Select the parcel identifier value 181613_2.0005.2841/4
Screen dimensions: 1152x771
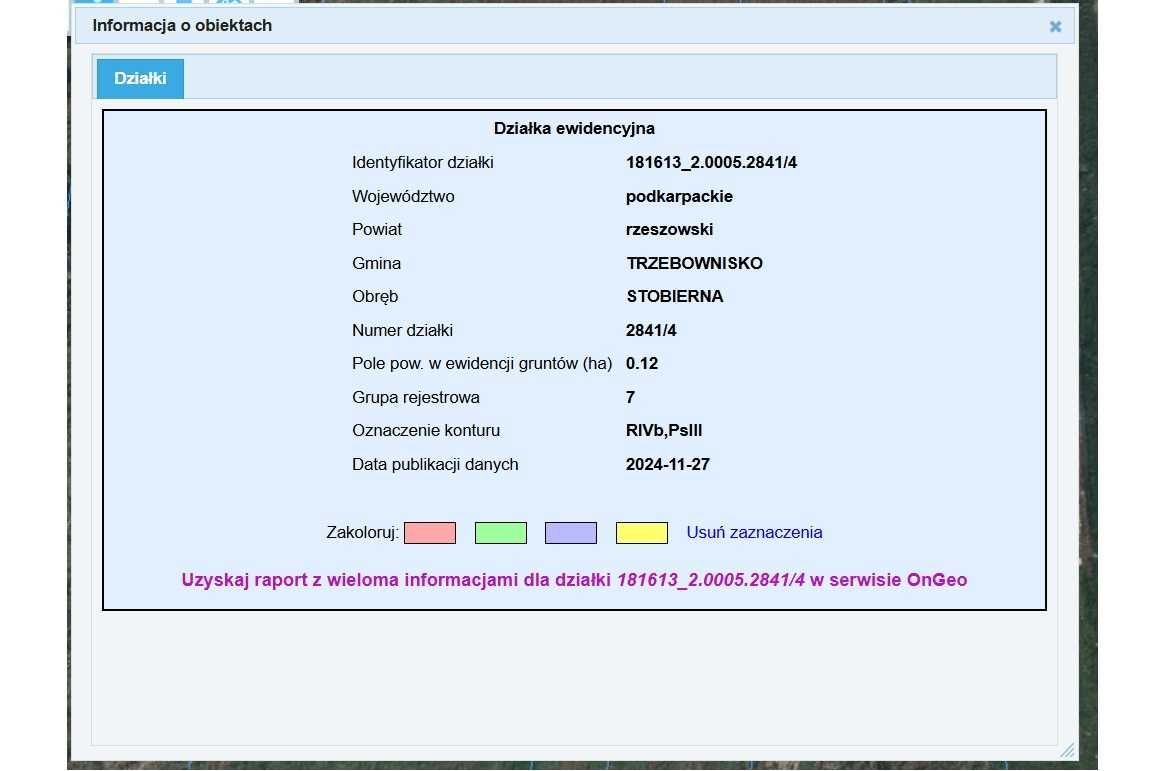(711, 163)
